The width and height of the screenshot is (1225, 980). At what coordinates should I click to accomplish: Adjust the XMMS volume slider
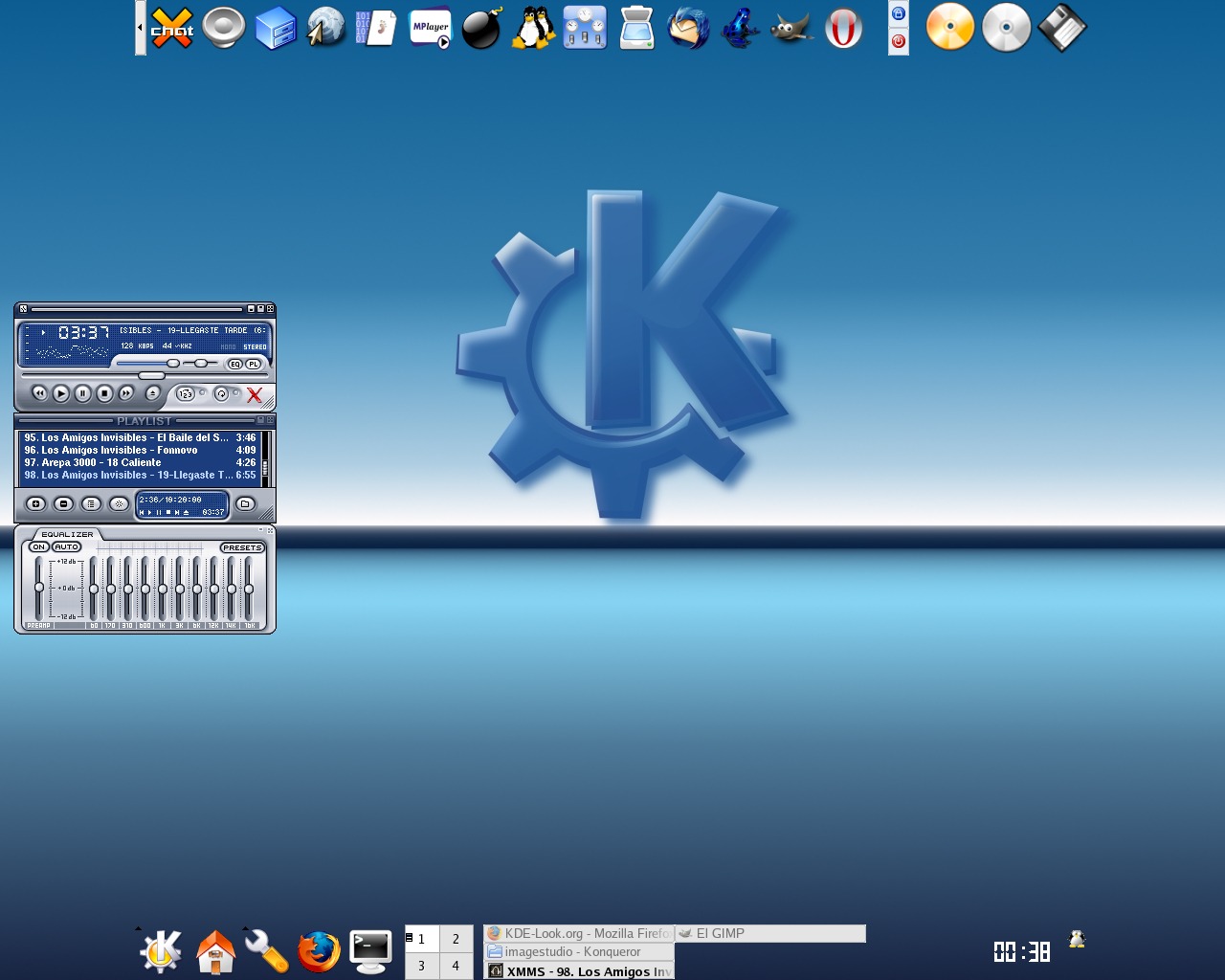click(148, 364)
